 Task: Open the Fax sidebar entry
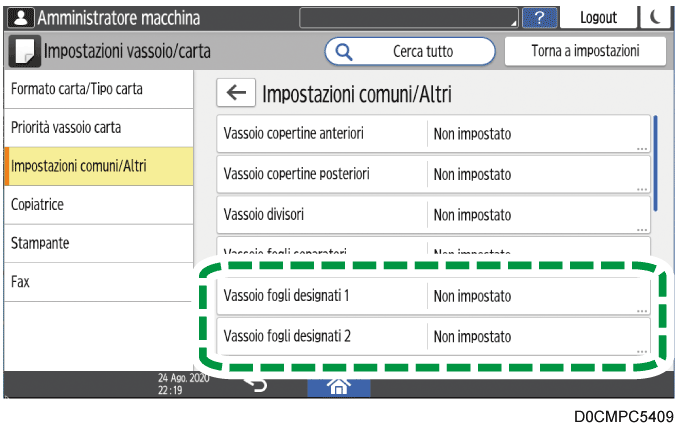click(97, 282)
